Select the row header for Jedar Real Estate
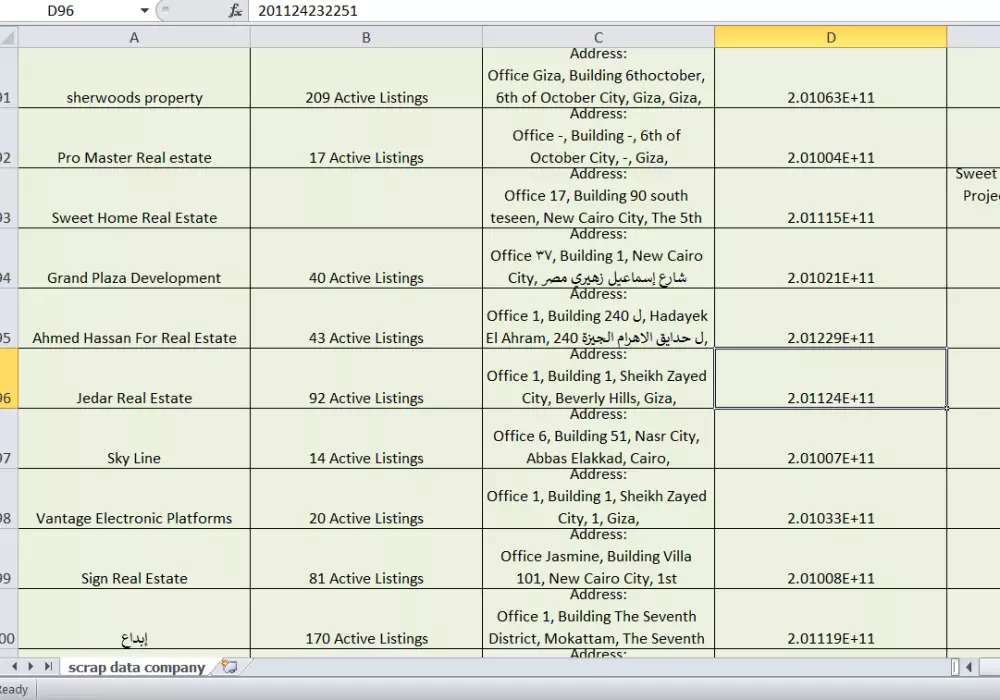Image resolution: width=1000 pixels, height=700 pixels. point(8,378)
